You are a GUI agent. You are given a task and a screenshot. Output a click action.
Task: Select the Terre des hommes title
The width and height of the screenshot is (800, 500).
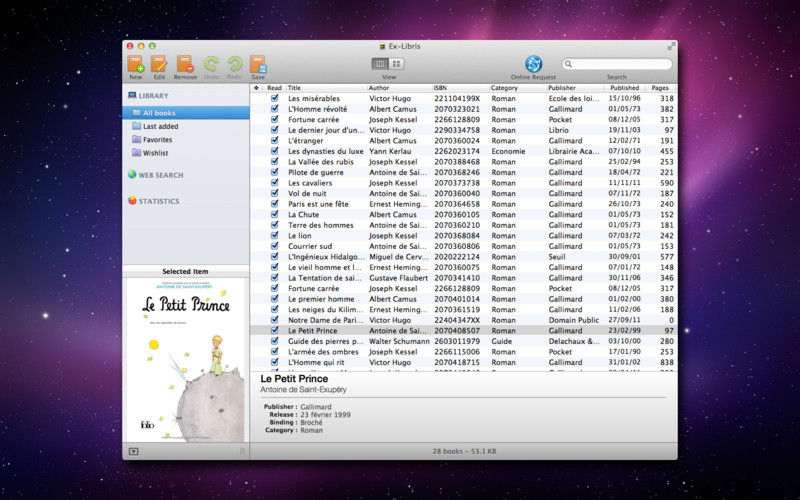321,225
